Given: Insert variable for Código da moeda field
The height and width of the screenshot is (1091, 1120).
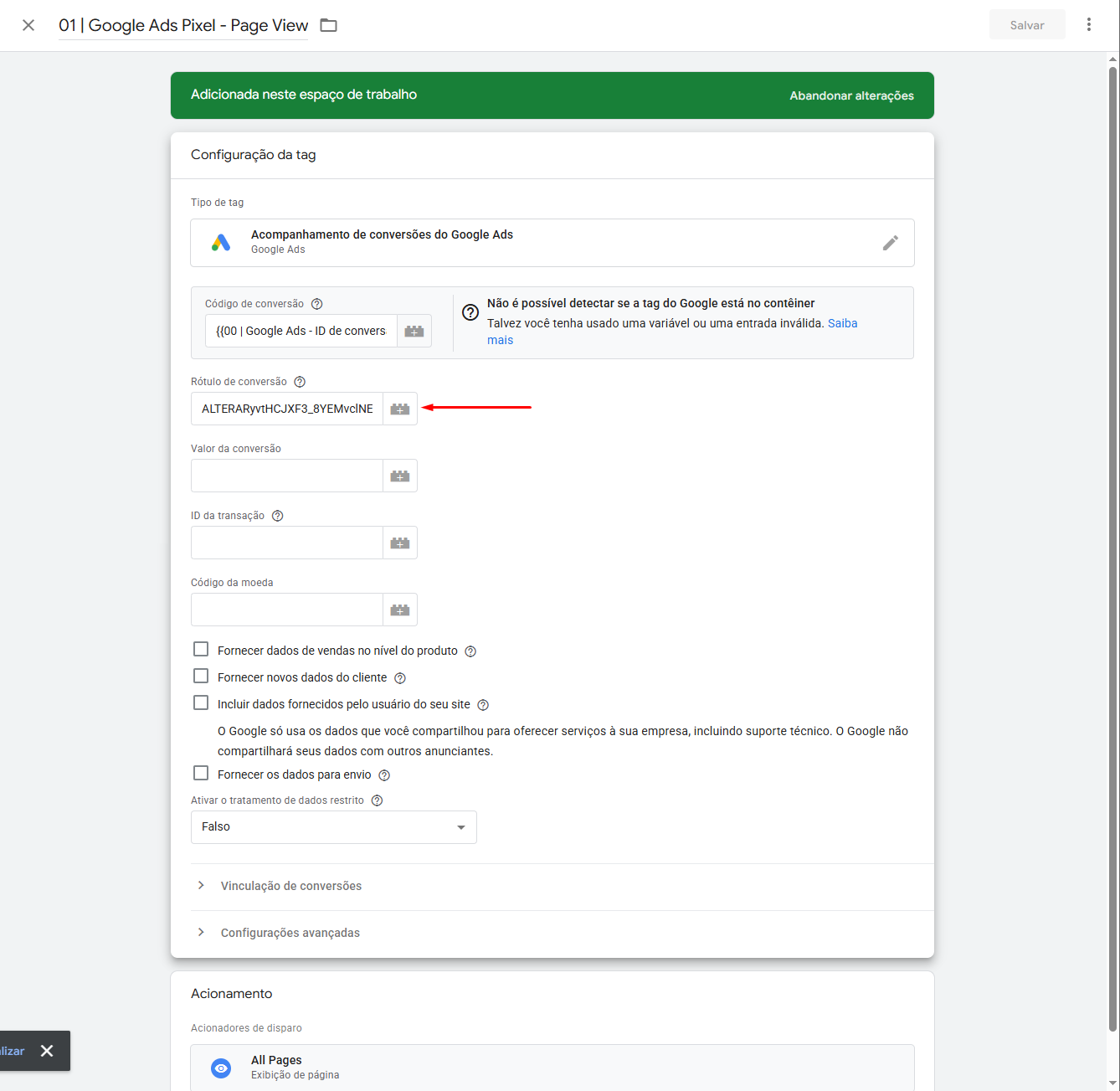Looking at the screenshot, I should 400,610.
